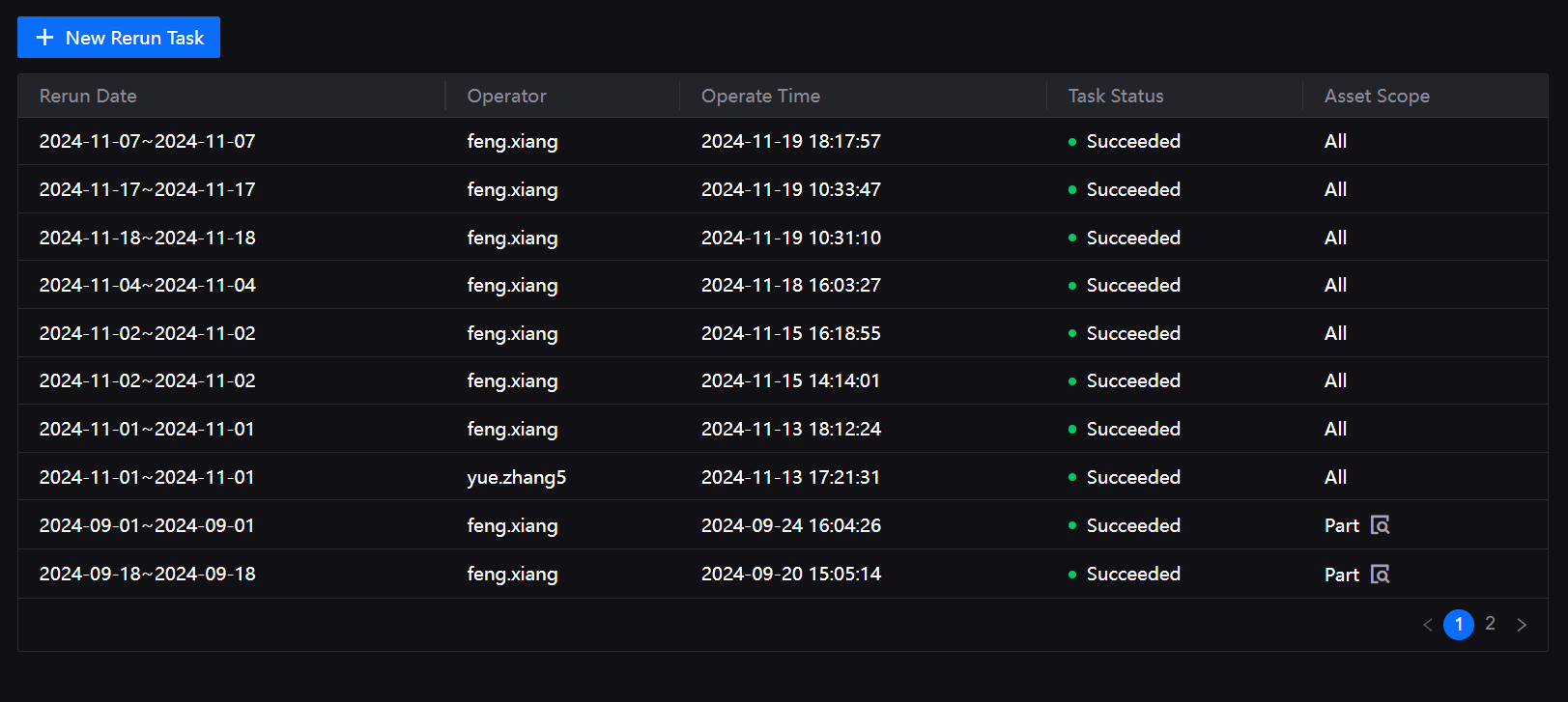
Task: Click operate time 2024-11-15 16:18:55
Action: pyautogui.click(x=790, y=333)
